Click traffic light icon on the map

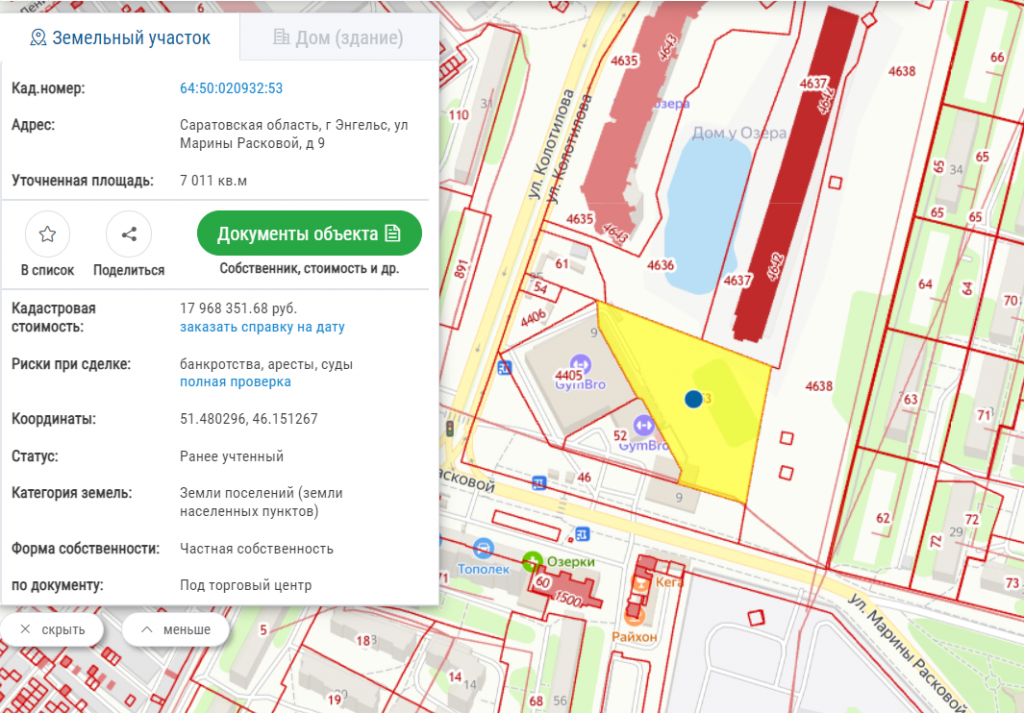(x=450, y=429)
